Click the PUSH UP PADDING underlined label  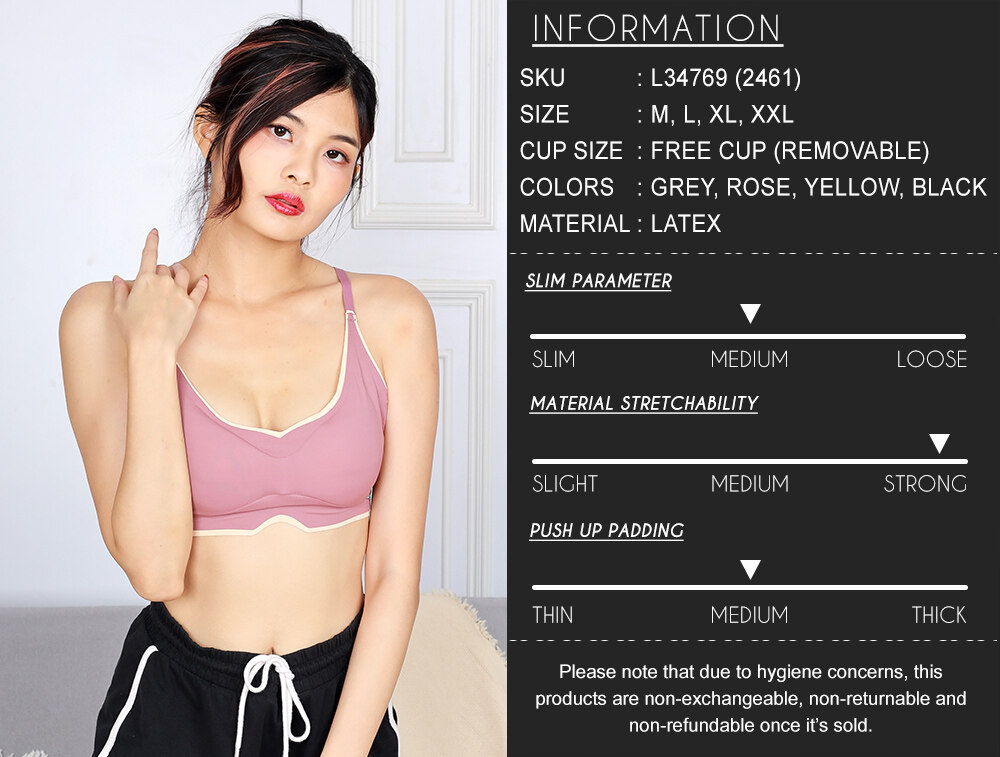(x=607, y=531)
